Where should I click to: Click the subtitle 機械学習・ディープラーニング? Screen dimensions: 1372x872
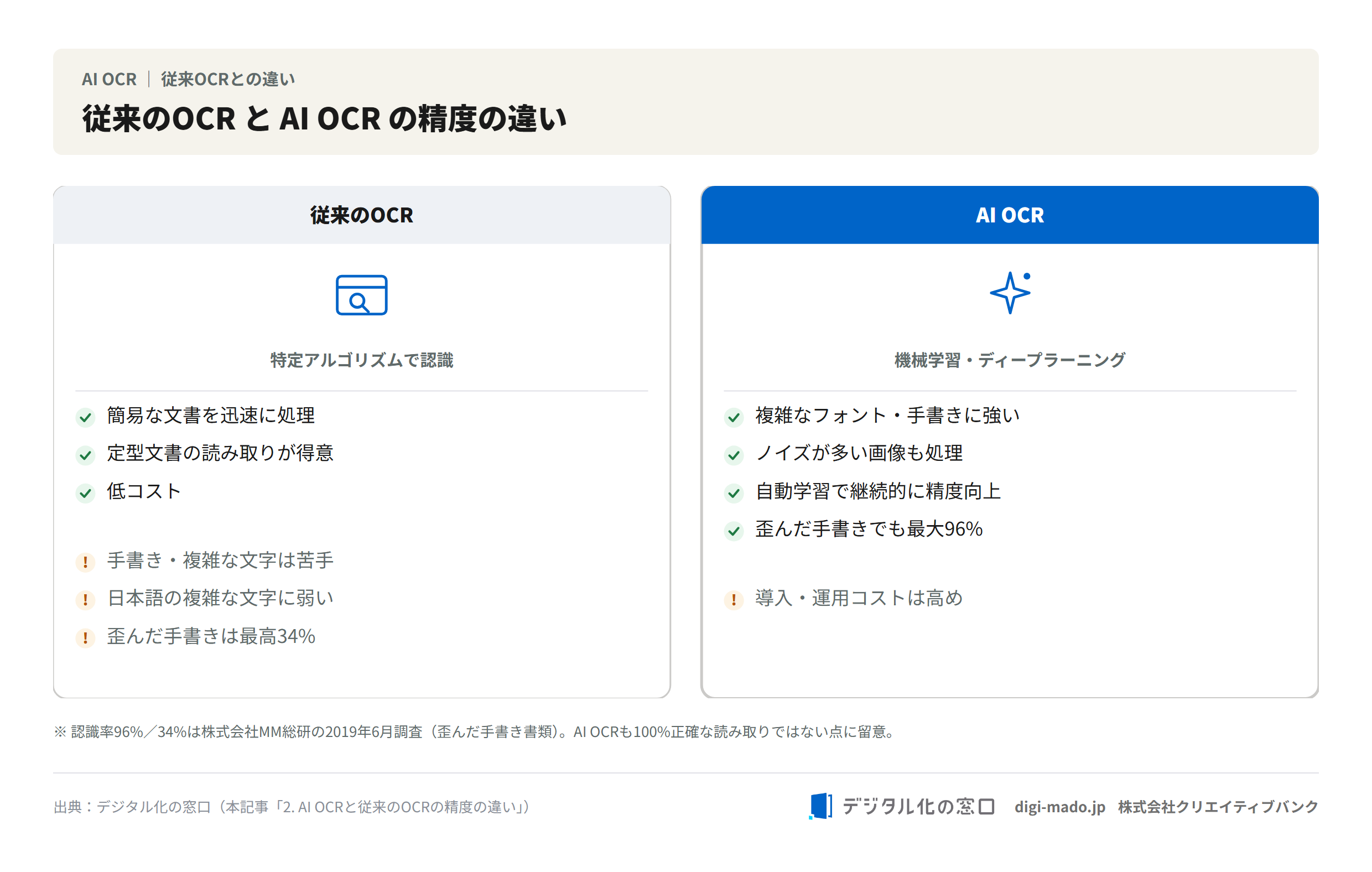tap(1010, 360)
